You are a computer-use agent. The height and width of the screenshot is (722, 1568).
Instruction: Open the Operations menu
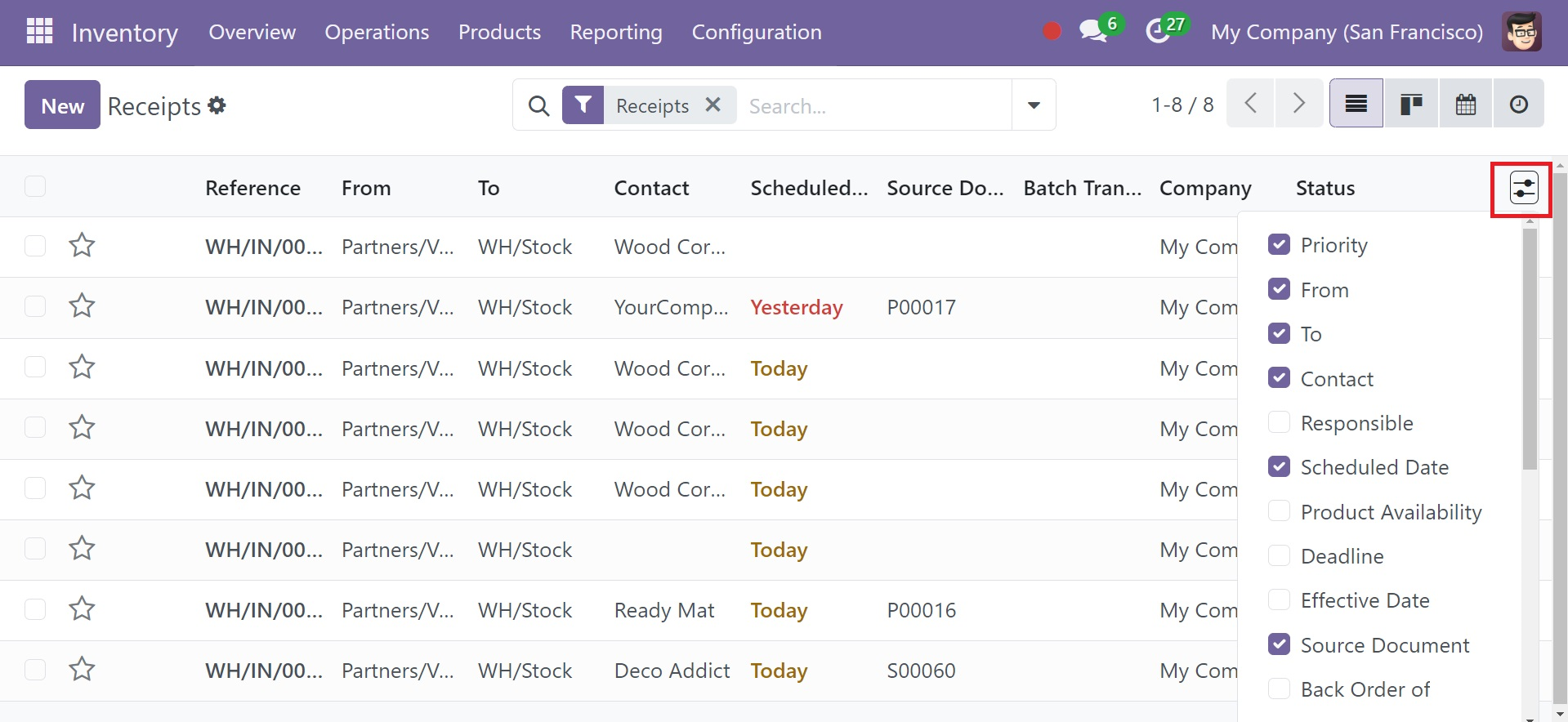tap(377, 32)
